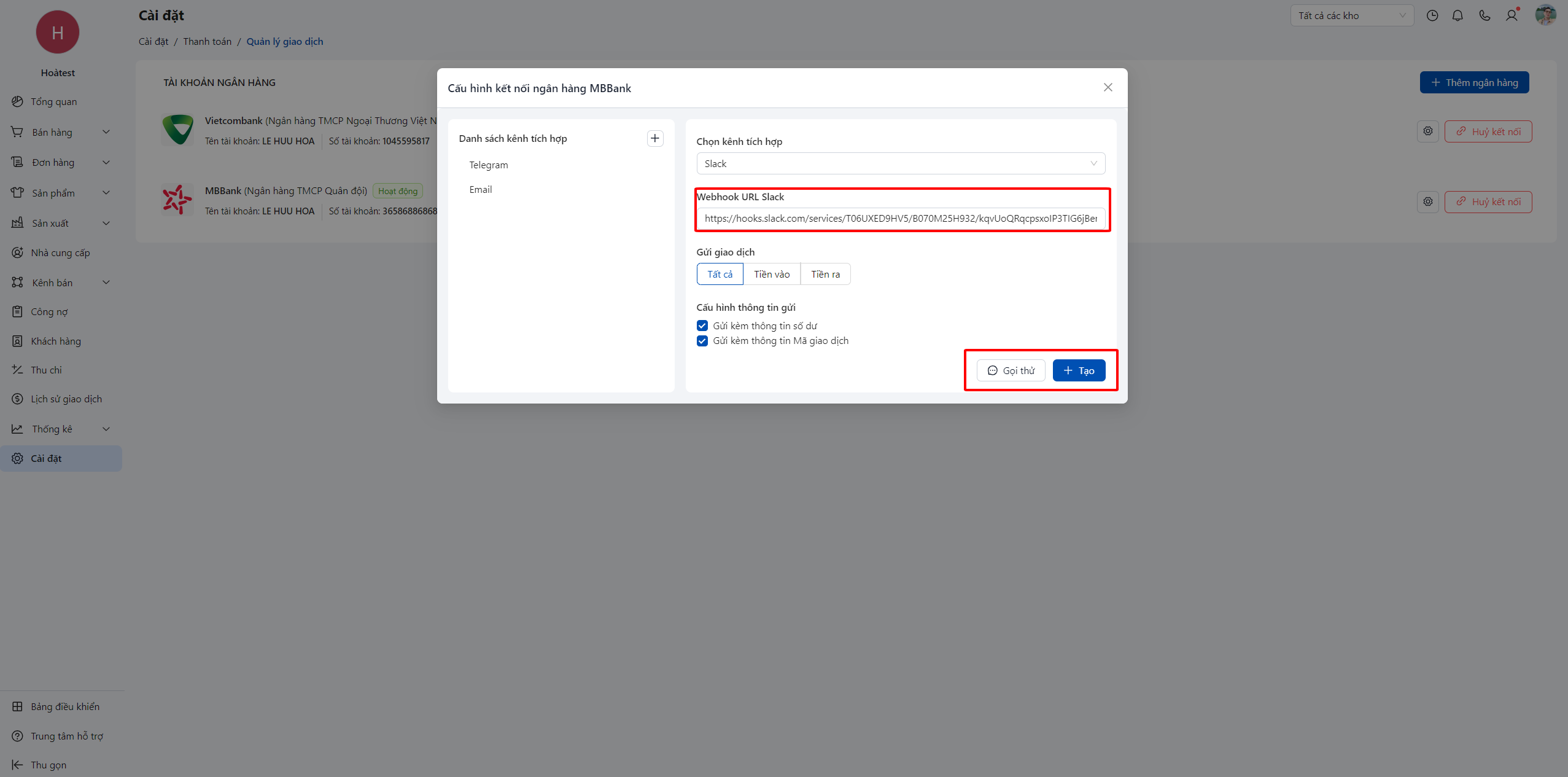This screenshot has height=777, width=1568.
Task: Click the phone call icon in header
Action: point(1485,16)
